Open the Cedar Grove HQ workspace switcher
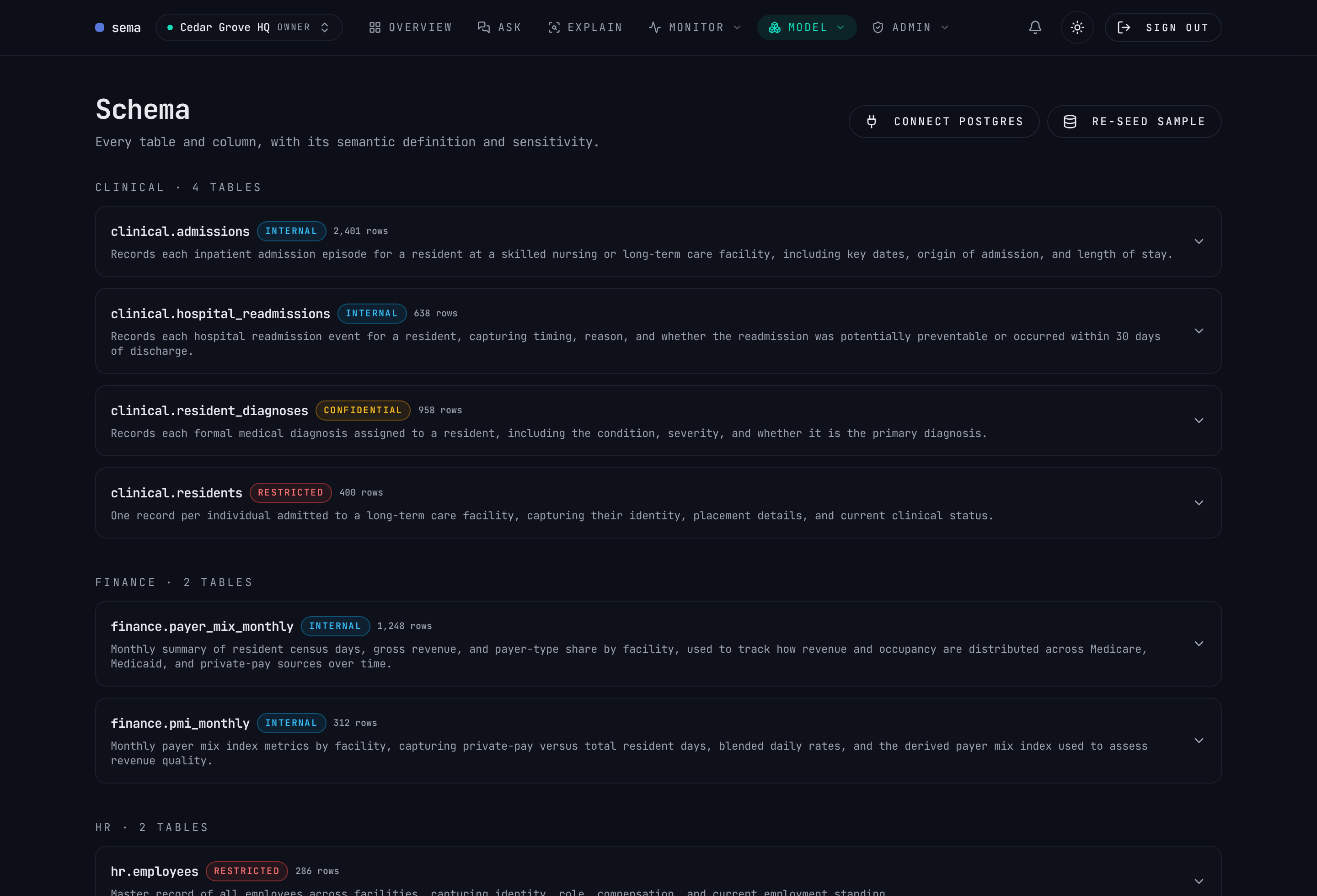 click(249, 27)
